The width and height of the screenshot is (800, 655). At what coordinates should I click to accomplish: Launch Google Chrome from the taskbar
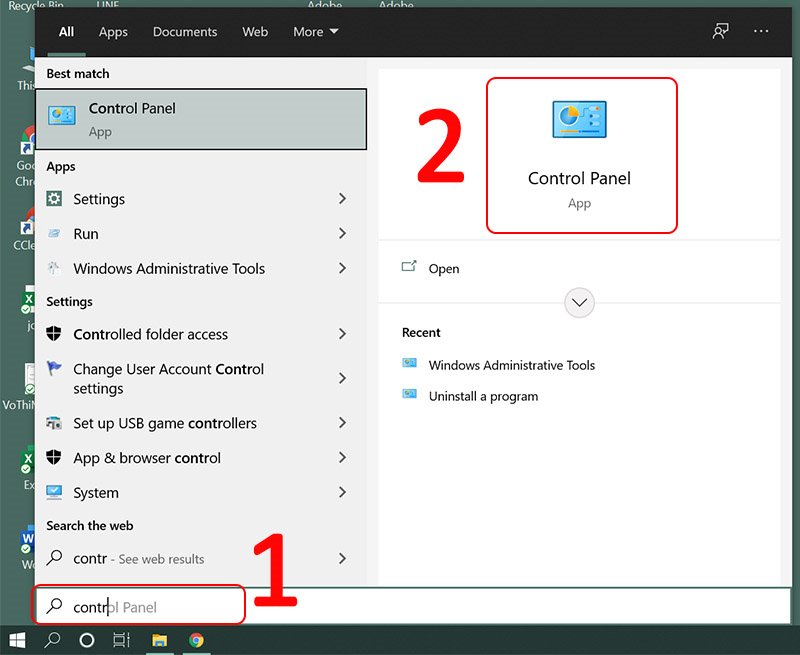tap(197, 639)
